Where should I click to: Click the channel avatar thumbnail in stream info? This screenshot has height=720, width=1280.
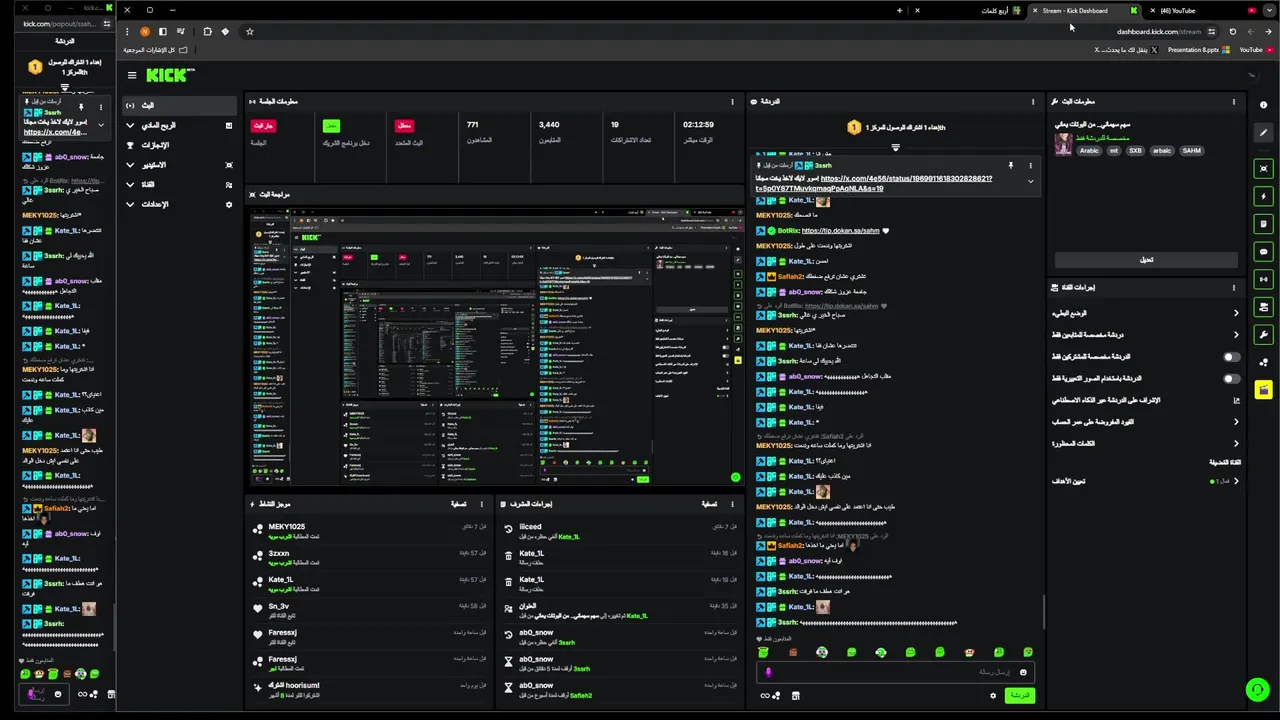[1063, 143]
